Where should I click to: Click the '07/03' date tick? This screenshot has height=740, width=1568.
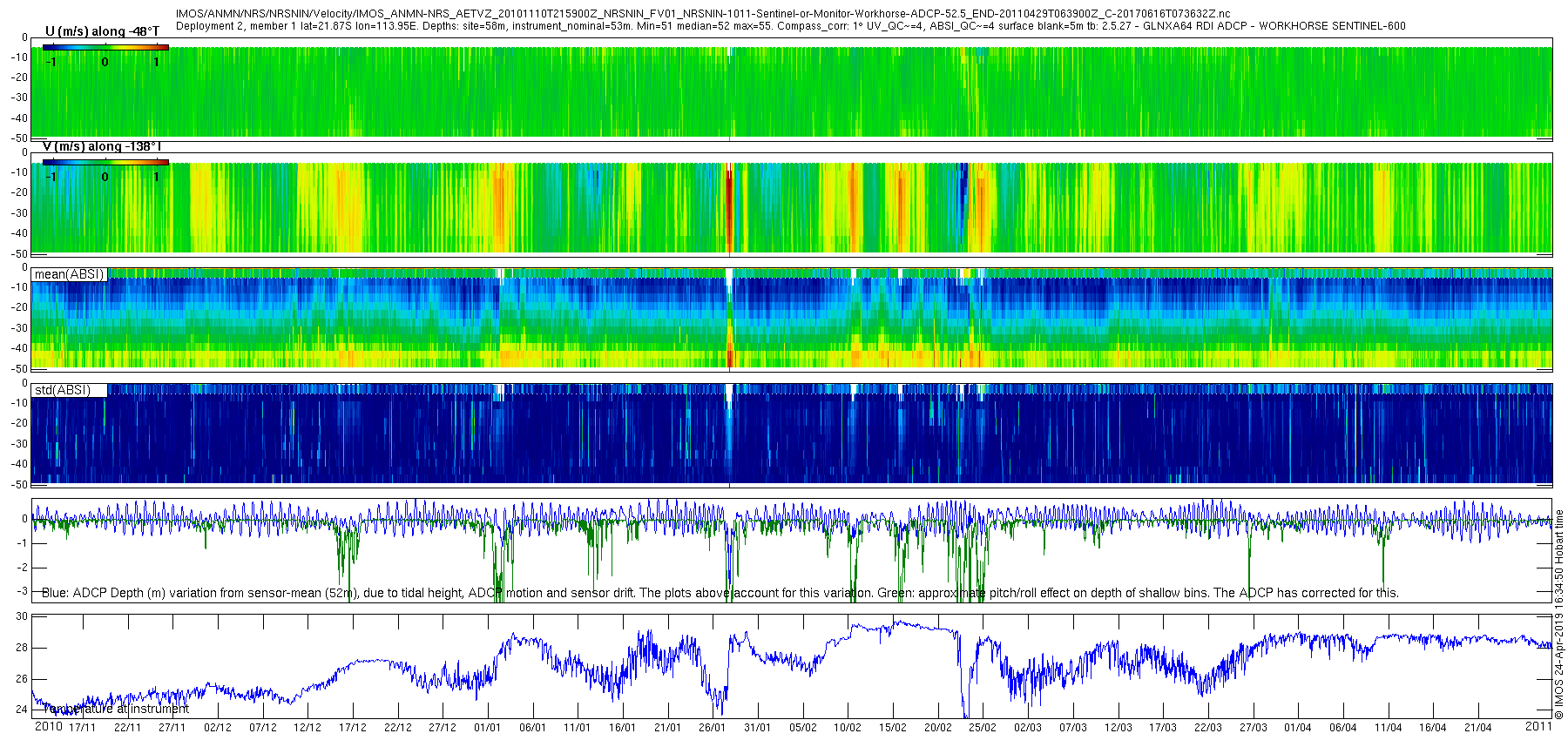(1073, 728)
